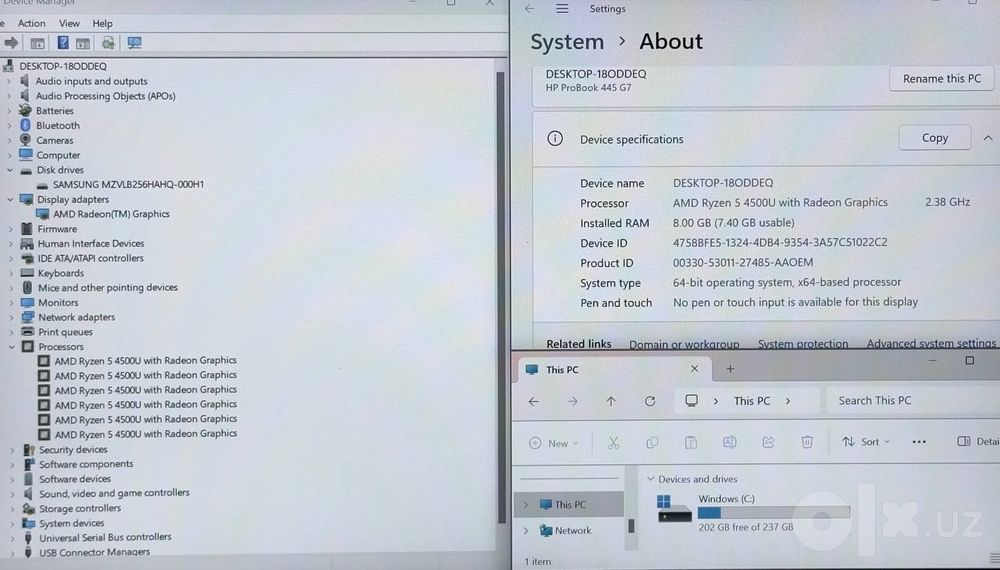
Task: Select the Storage controllers icon
Action: pyautogui.click(x=29, y=508)
